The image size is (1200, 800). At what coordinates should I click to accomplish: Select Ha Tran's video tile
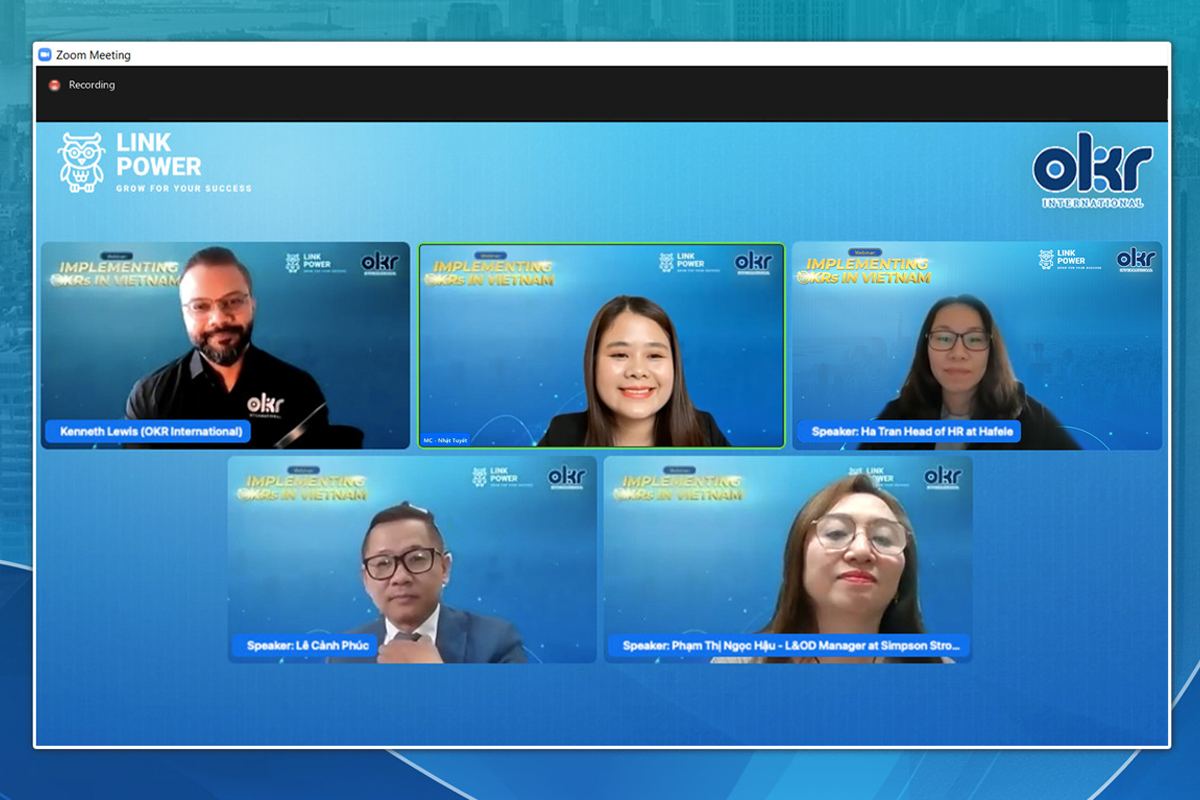(x=977, y=345)
